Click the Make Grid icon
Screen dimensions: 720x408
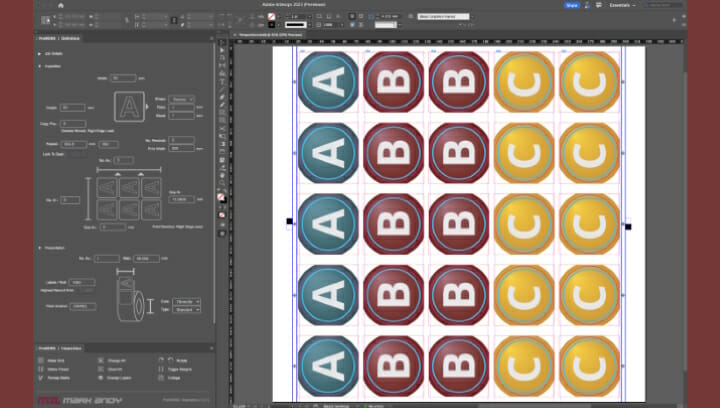click(41, 361)
